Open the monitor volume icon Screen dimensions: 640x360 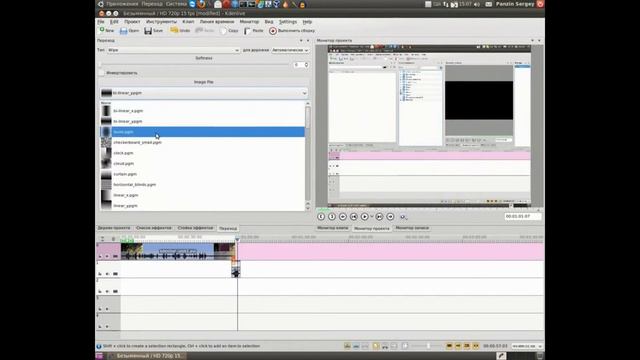tap(403, 217)
